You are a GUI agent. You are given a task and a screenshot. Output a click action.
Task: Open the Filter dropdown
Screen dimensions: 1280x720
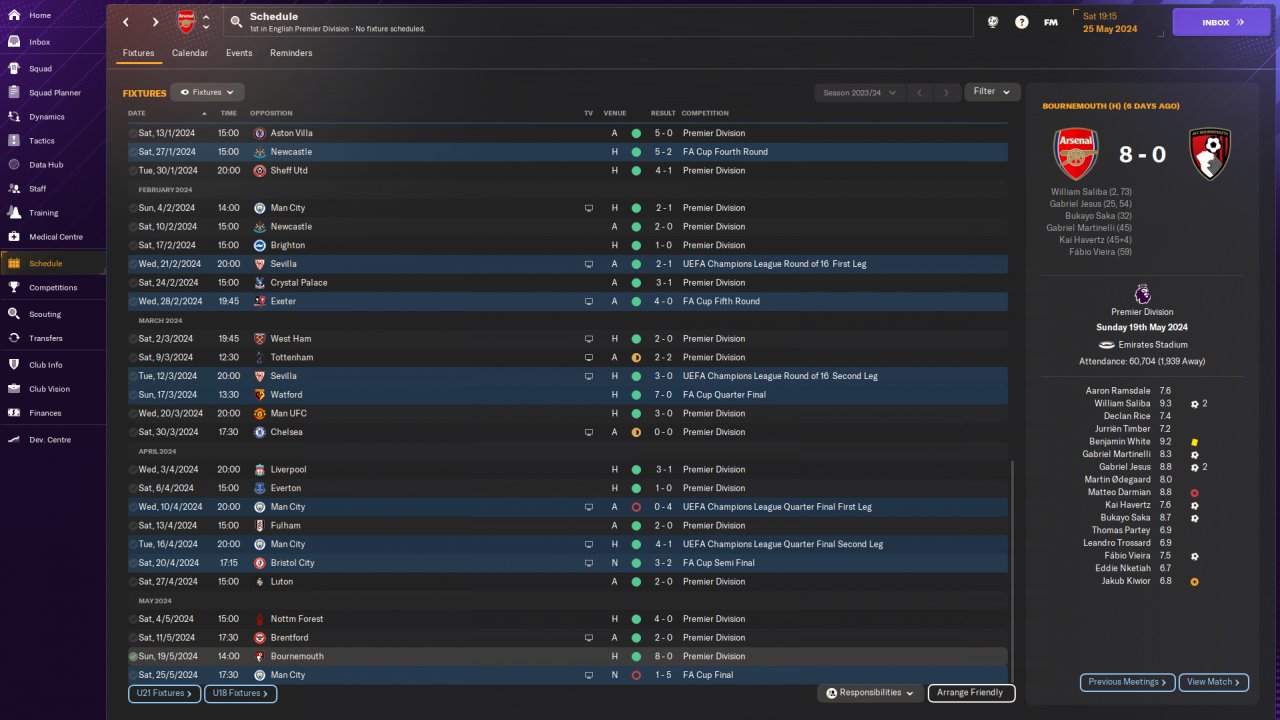(992, 92)
